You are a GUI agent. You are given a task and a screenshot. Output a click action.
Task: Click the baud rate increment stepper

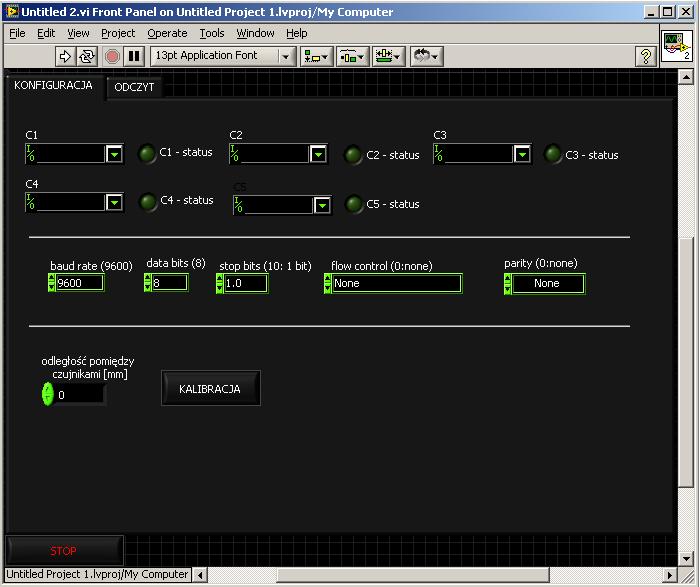coord(51,279)
